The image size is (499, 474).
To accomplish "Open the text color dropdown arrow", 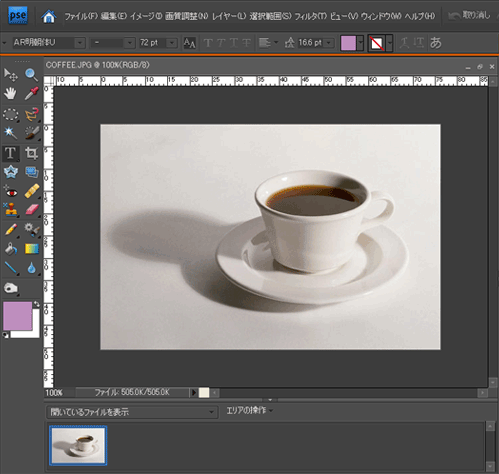I will coord(360,43).
